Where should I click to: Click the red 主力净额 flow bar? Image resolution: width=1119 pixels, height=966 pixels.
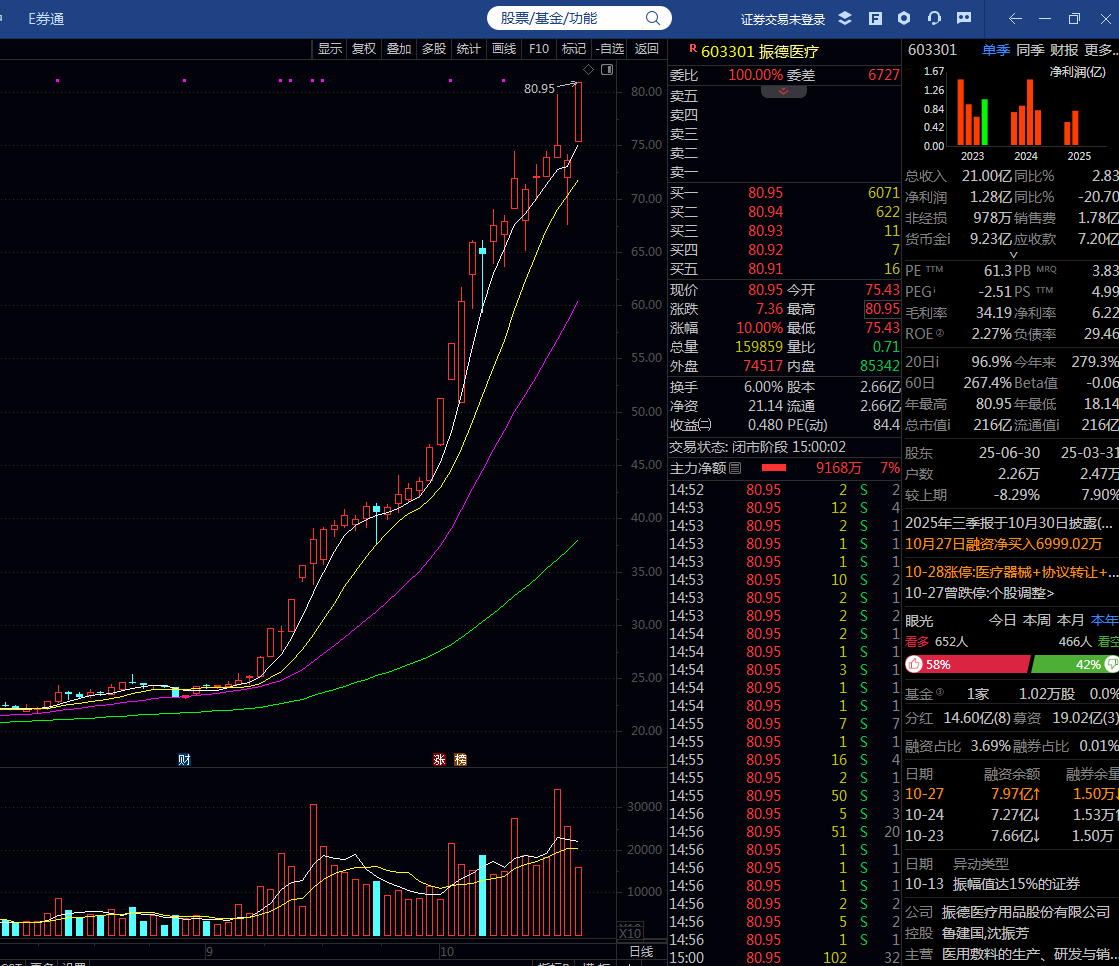[x=774, y=468]
